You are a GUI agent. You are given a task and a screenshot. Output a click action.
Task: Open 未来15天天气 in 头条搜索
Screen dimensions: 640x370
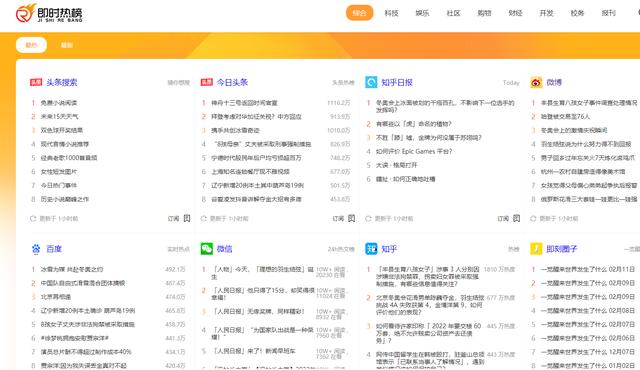[59, 117]
